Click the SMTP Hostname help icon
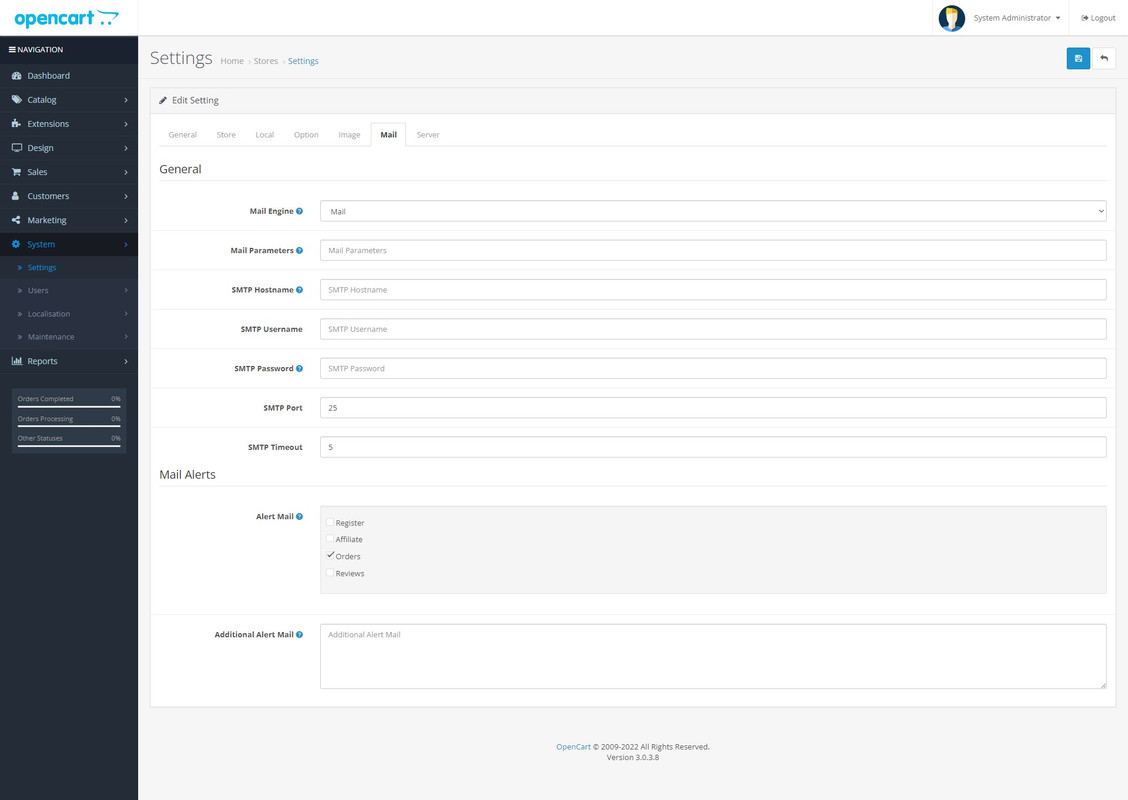 (x=299, y=289)
